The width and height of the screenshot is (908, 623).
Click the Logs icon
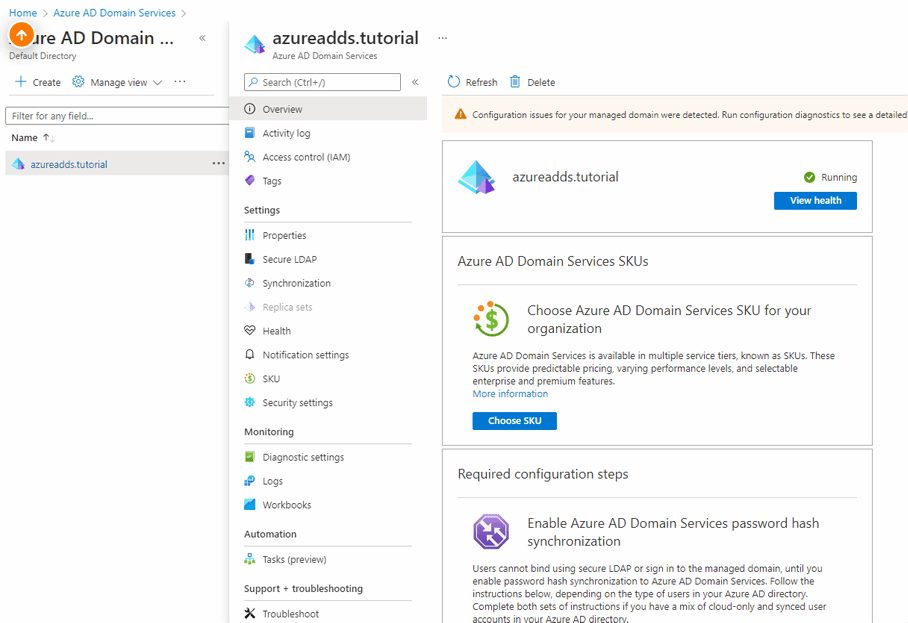pos(250,481)
